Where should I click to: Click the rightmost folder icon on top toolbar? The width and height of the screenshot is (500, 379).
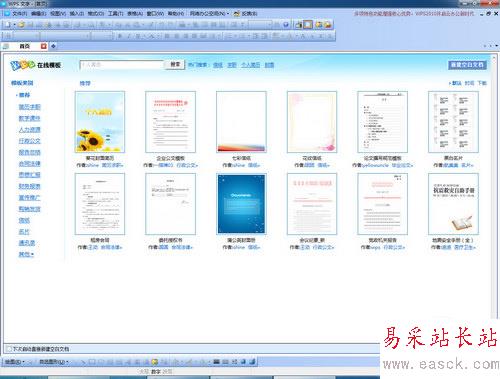click(x=328, y=24)
